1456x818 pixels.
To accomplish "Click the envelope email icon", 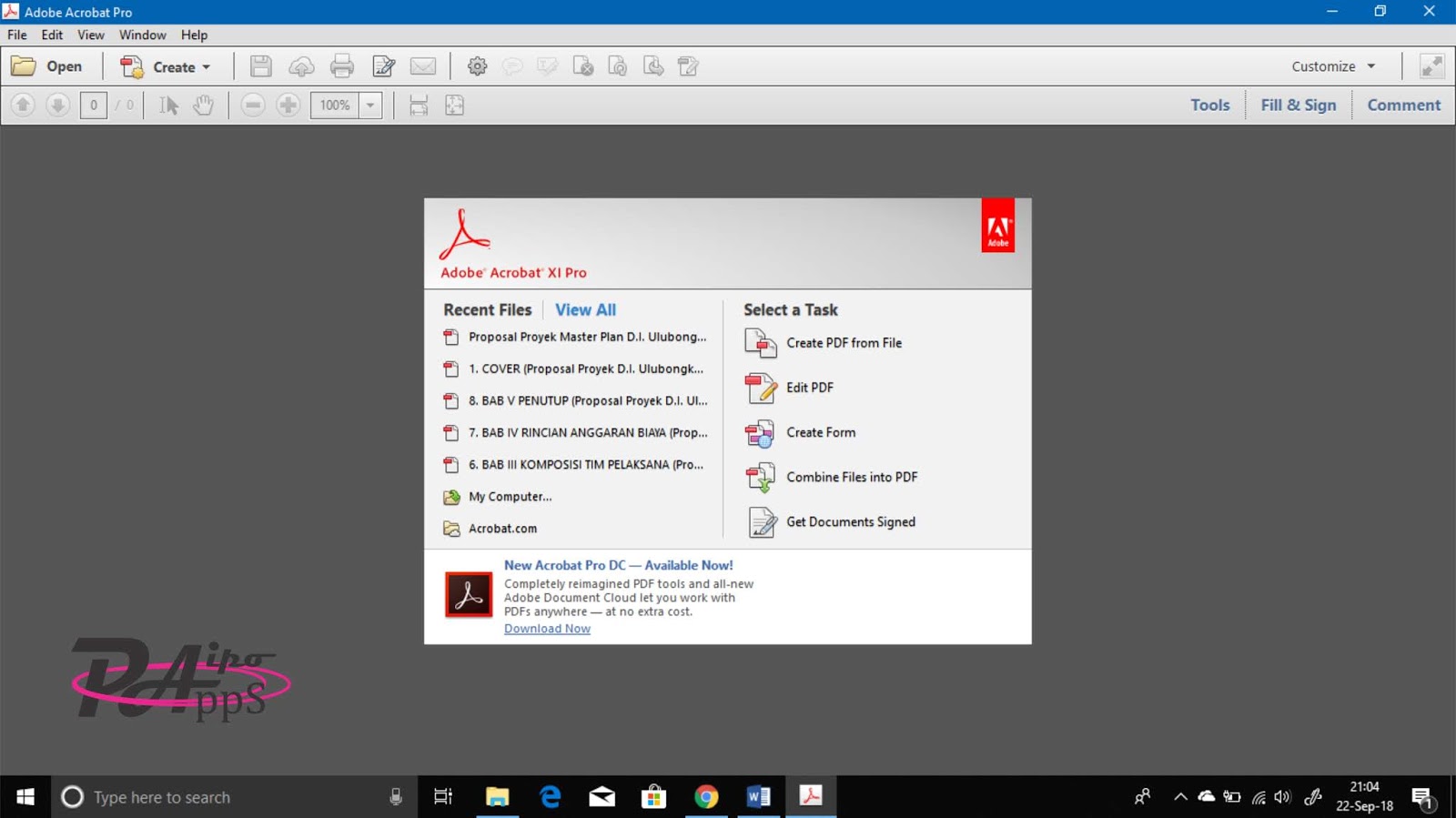I will point(423,66).
